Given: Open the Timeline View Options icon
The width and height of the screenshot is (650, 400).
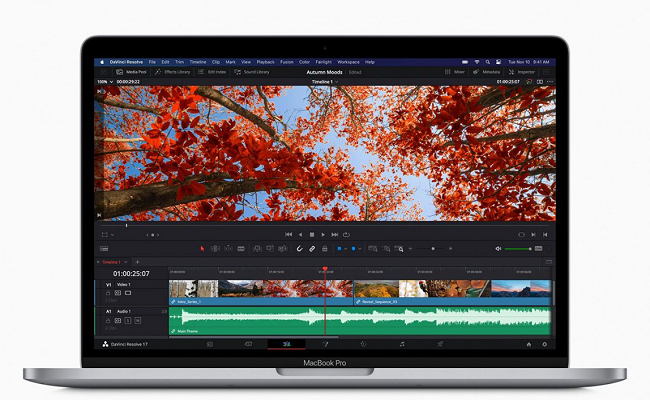Looking at the screenshot, I should 104,249.
